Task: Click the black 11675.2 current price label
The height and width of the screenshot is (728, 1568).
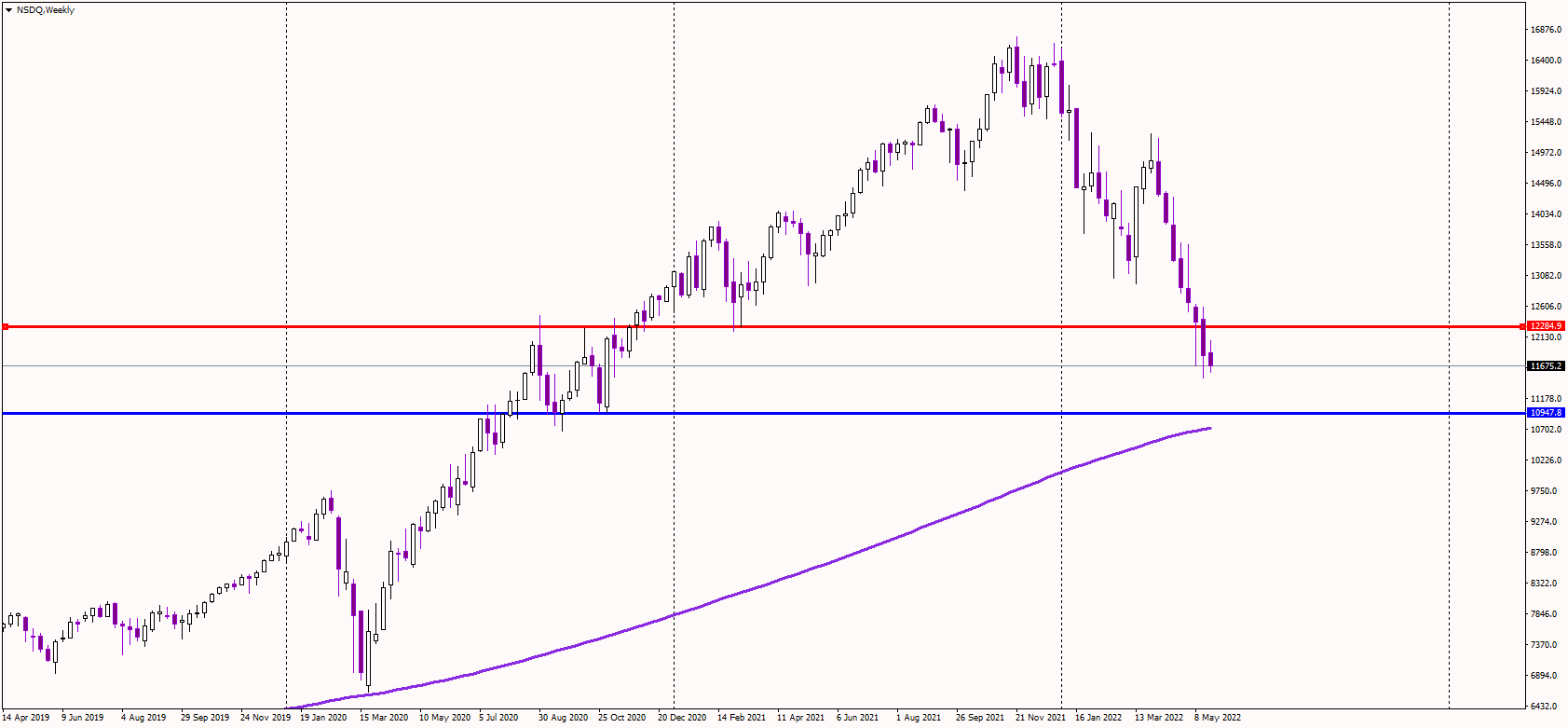Action: 1547,366
